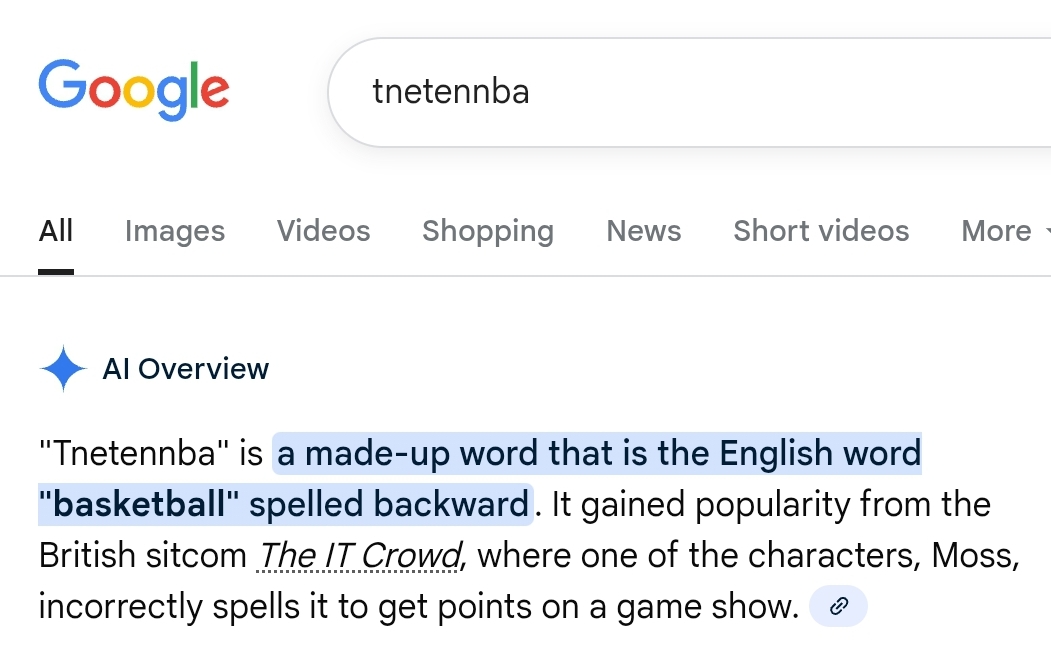Switch to the Images tab
The width and height of the screenshot is (1051, 646).
pyautogui.click(x=175, y=231)
